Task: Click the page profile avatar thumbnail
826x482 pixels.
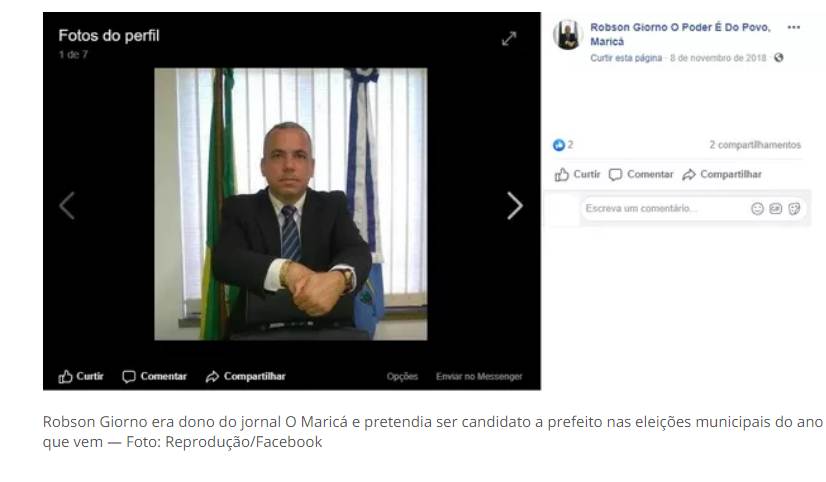Action: [x=568, y=35]
